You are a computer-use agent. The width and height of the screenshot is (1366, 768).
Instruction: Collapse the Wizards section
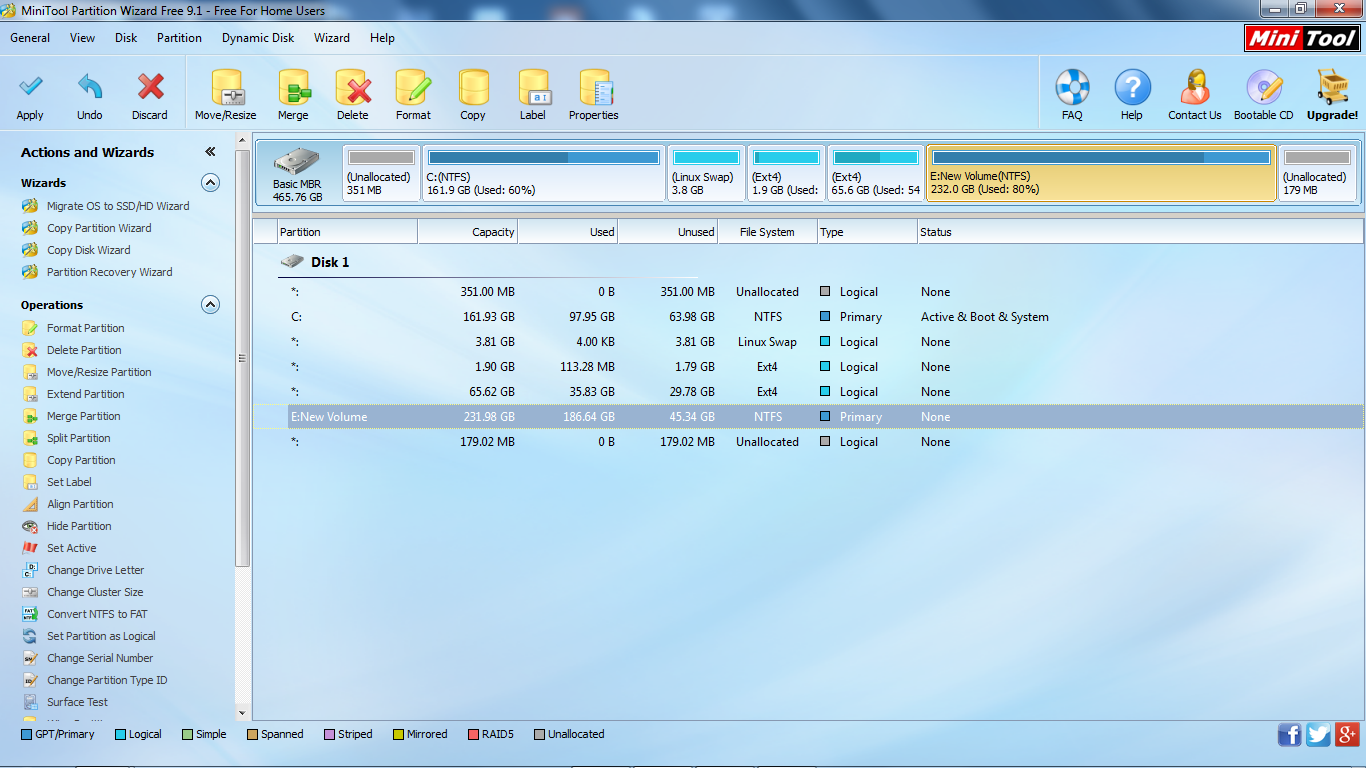[x=210, y=183]
